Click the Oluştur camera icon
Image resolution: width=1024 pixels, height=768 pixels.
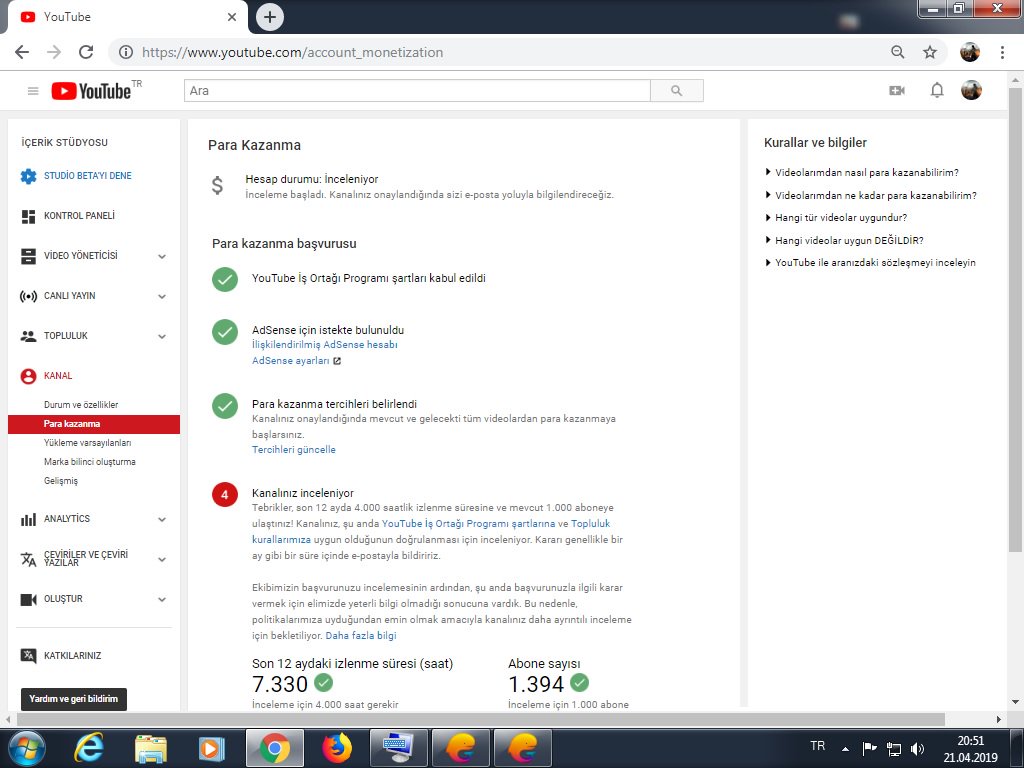[28, 599]
